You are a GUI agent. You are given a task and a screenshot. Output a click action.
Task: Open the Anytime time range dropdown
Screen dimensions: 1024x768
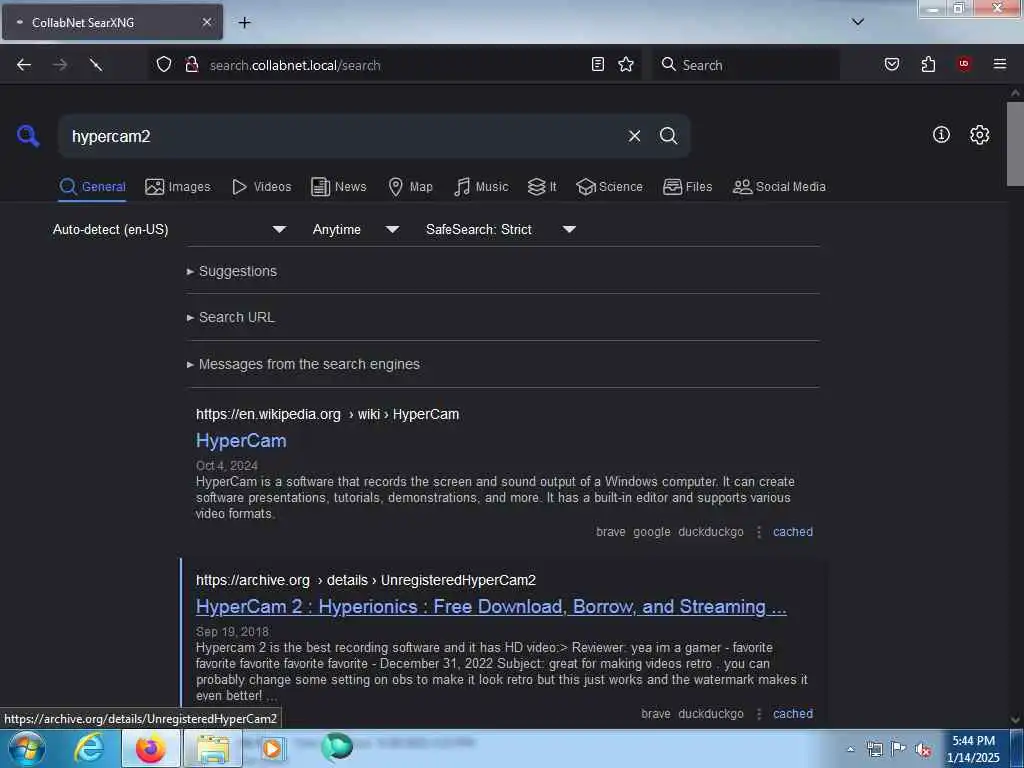coord(355,229)
